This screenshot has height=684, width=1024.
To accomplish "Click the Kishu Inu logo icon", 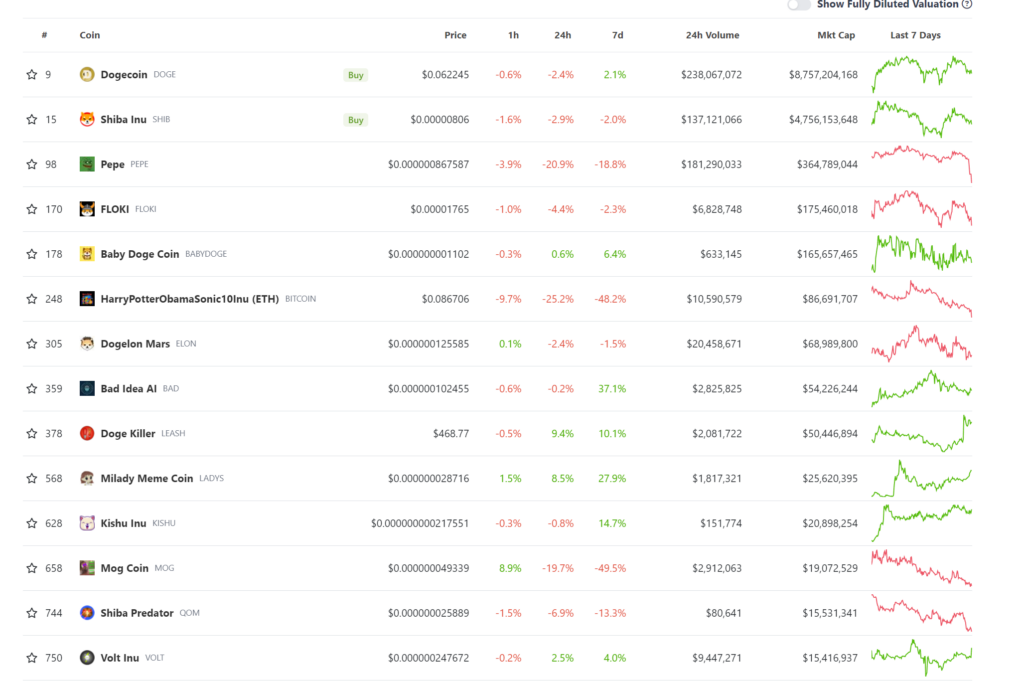I will [x=87, y=523].
